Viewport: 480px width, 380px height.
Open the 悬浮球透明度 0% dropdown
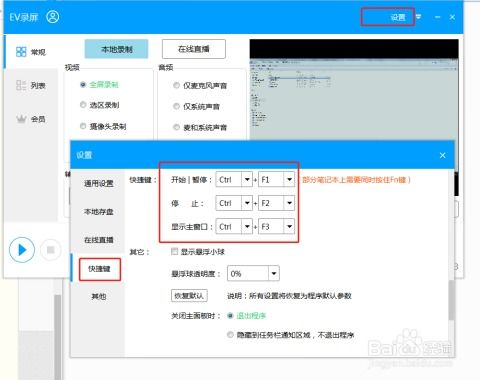click(273, 274)
